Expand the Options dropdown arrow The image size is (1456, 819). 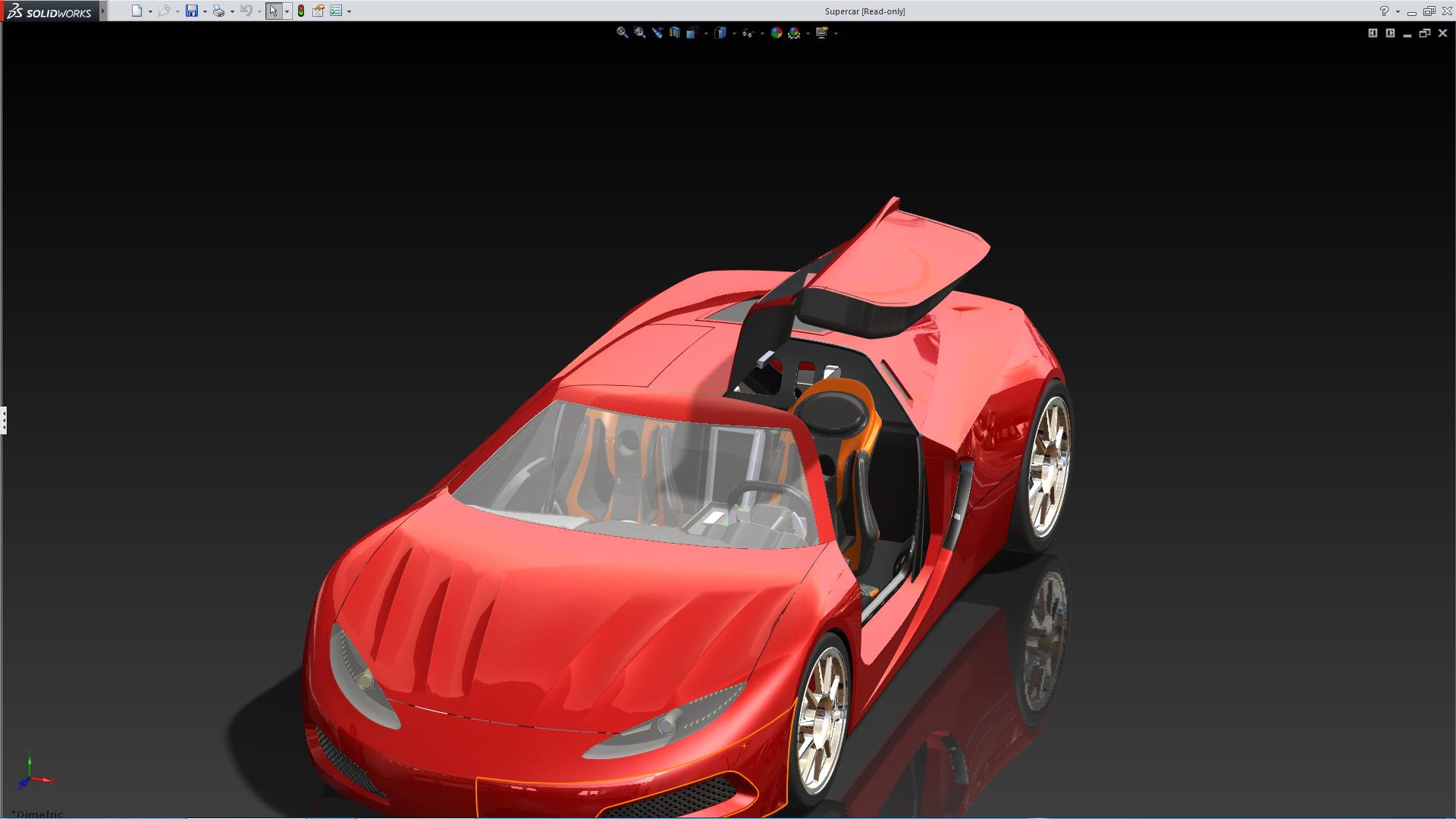(349, 11)
